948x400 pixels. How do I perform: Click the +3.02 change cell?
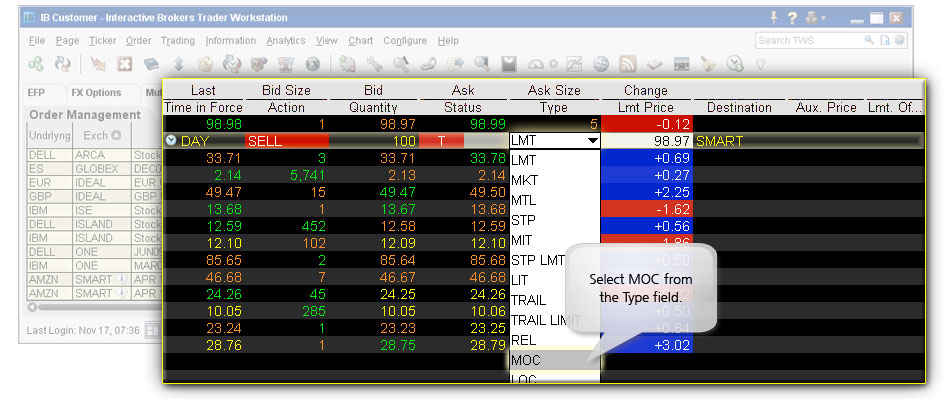click(647, 345)
